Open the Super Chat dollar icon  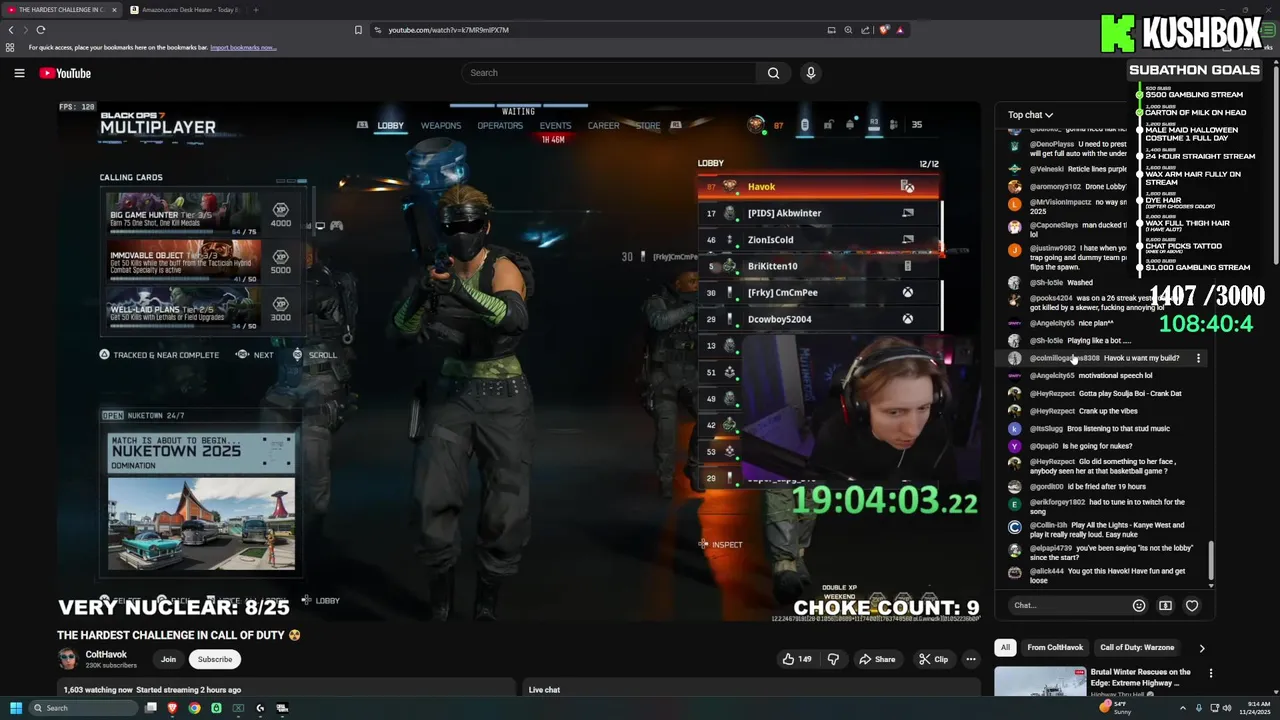click(x=1165, y=605)
